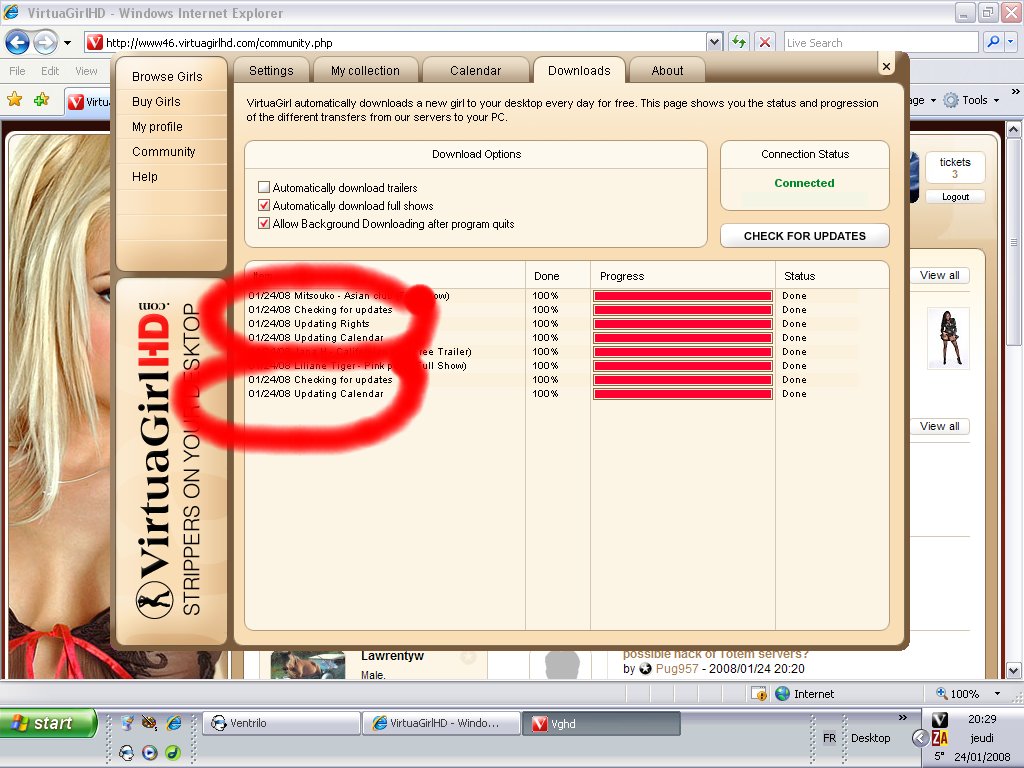Expand the Tools menu dropdown arrow
This screenshot has width=1024, height=768.
click(997, 101)
